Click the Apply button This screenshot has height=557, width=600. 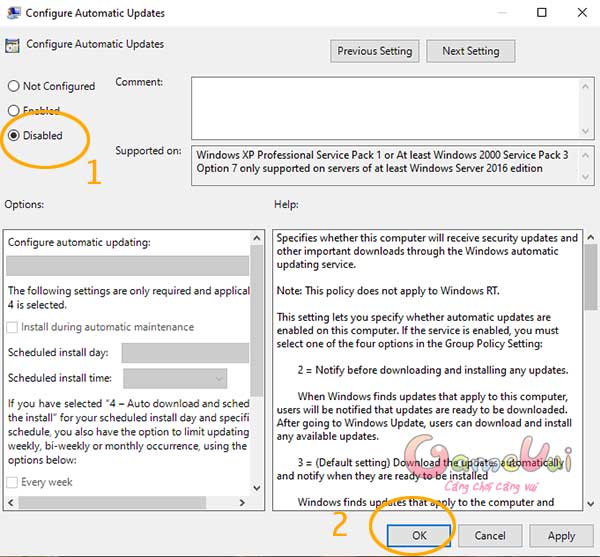coord(561,536)
